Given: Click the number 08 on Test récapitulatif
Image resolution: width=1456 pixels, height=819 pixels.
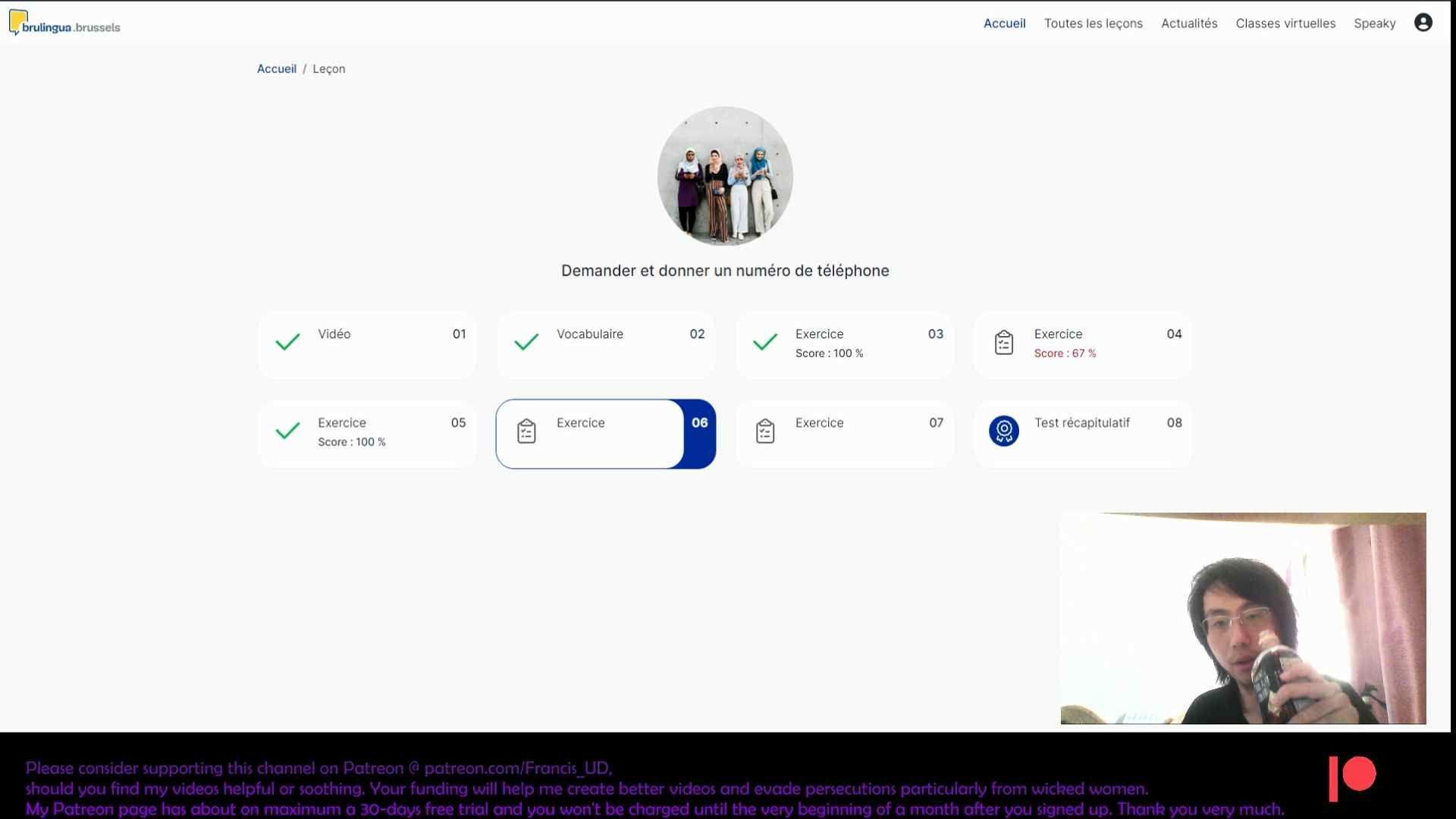Looking at the screenshot, I should coord(1174,422).
